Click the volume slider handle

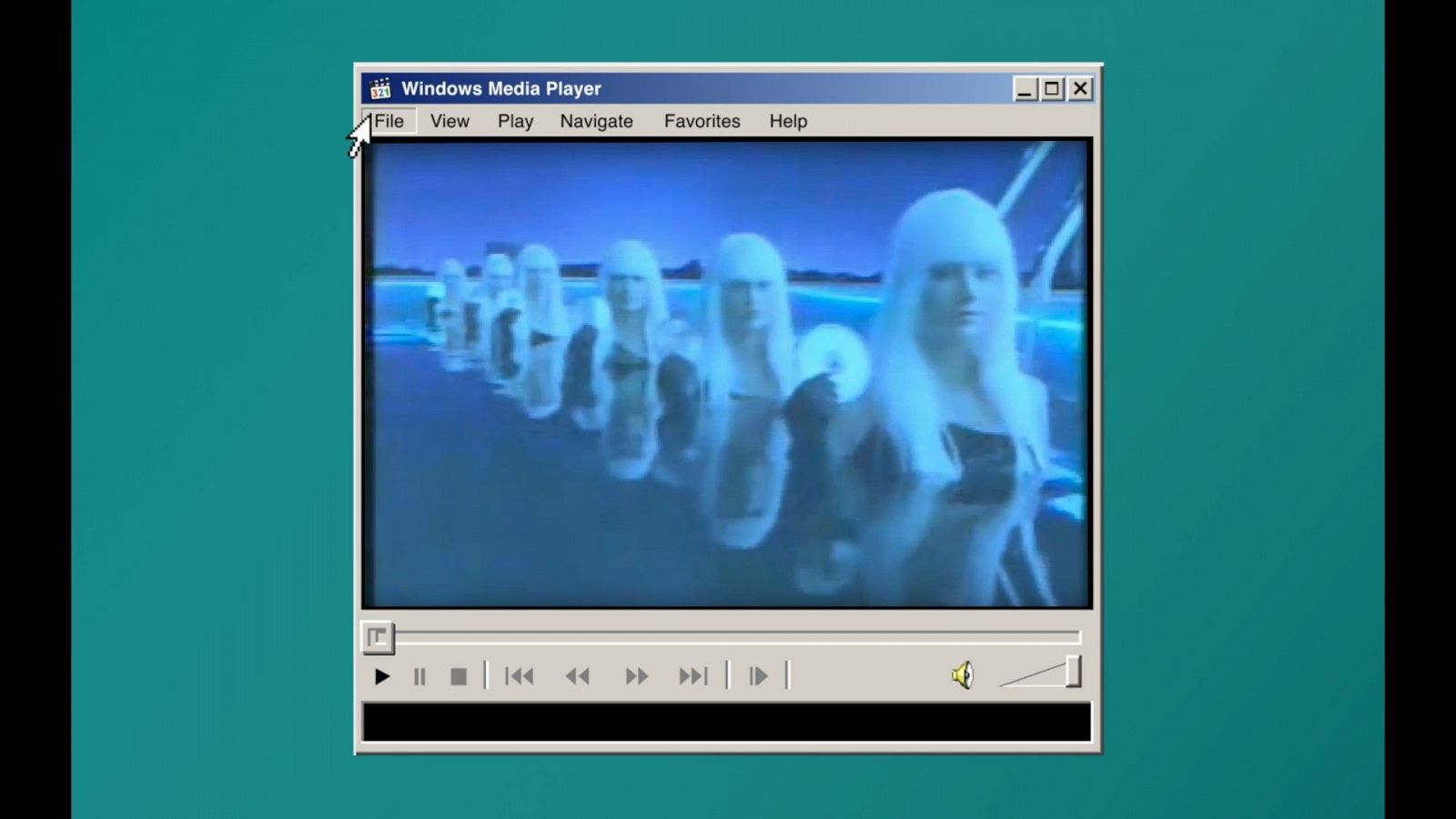coord(1074,672)
